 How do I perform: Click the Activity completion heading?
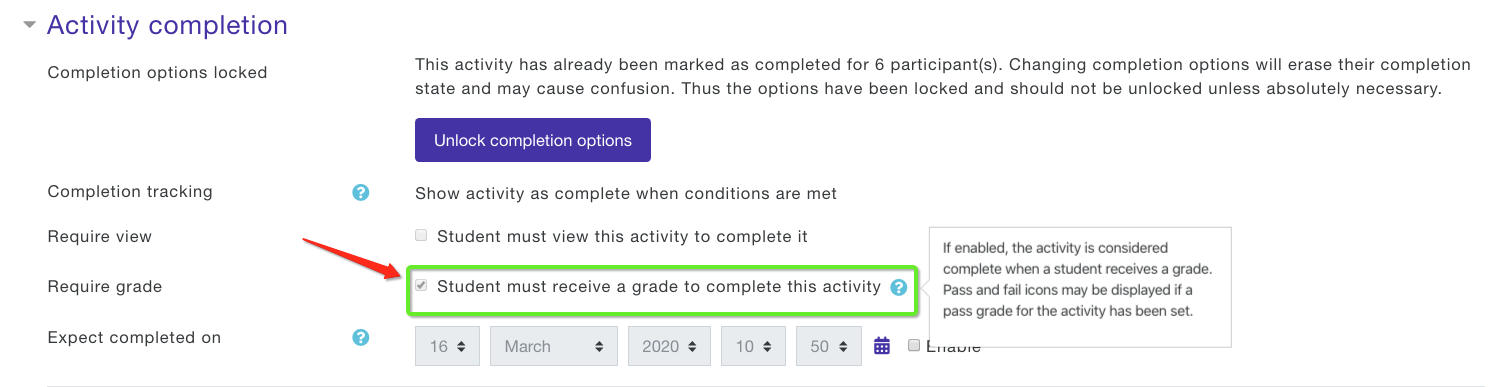pos(167,25)
